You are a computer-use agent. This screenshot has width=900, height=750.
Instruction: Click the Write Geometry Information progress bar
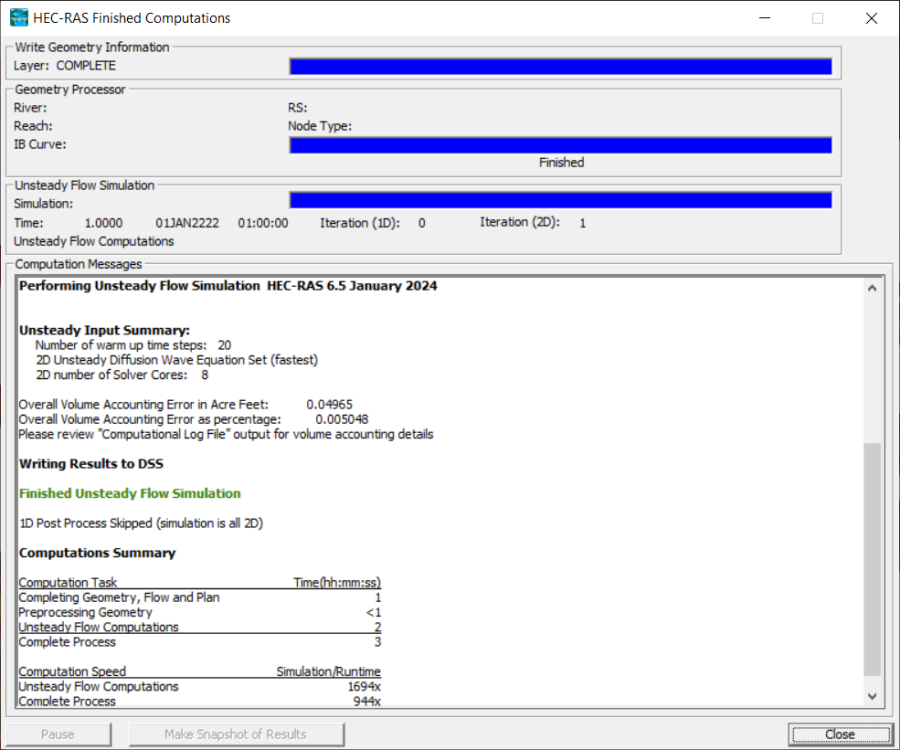(561, 67)
